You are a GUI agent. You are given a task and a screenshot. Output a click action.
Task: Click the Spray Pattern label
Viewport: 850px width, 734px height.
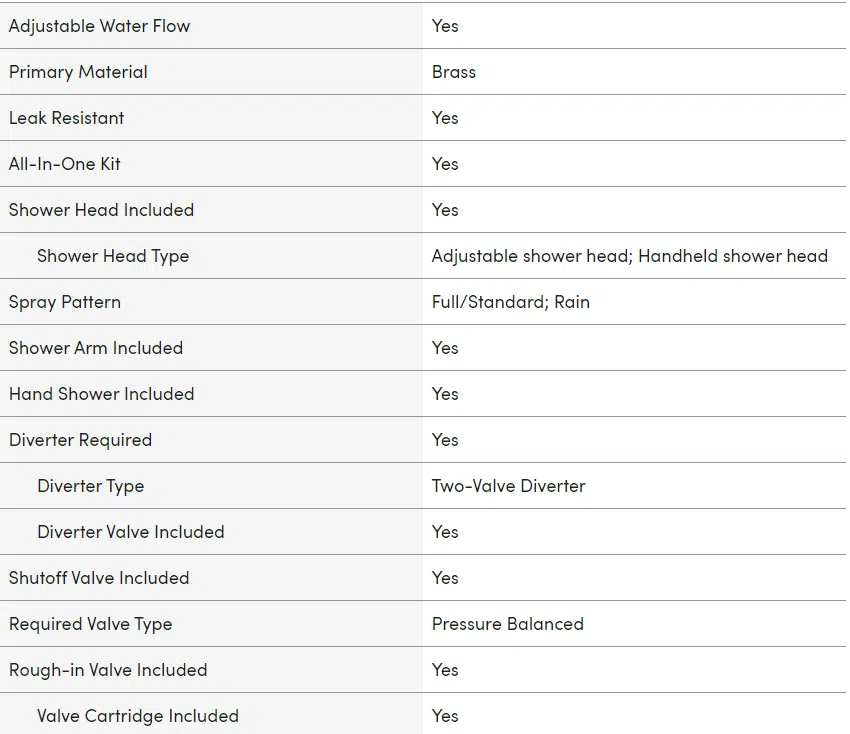tap(65, 302)
